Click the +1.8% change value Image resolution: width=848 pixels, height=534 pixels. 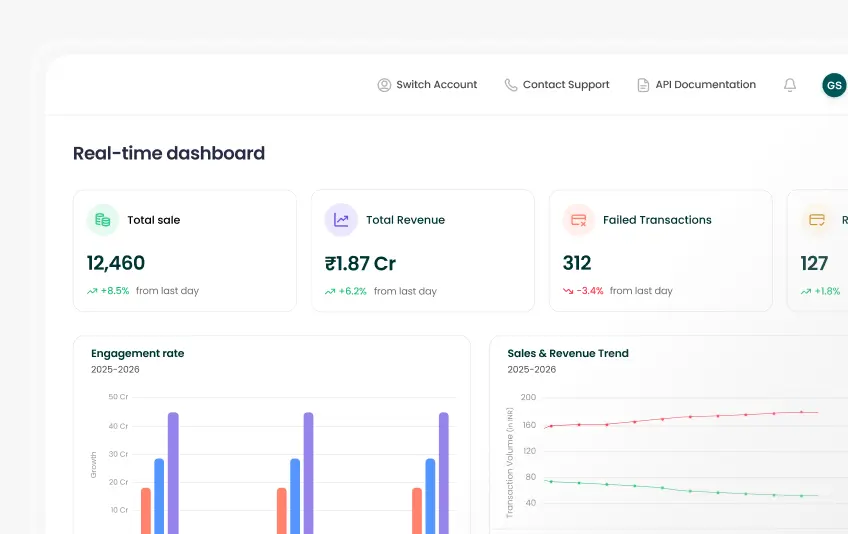(x=827, y=292)
